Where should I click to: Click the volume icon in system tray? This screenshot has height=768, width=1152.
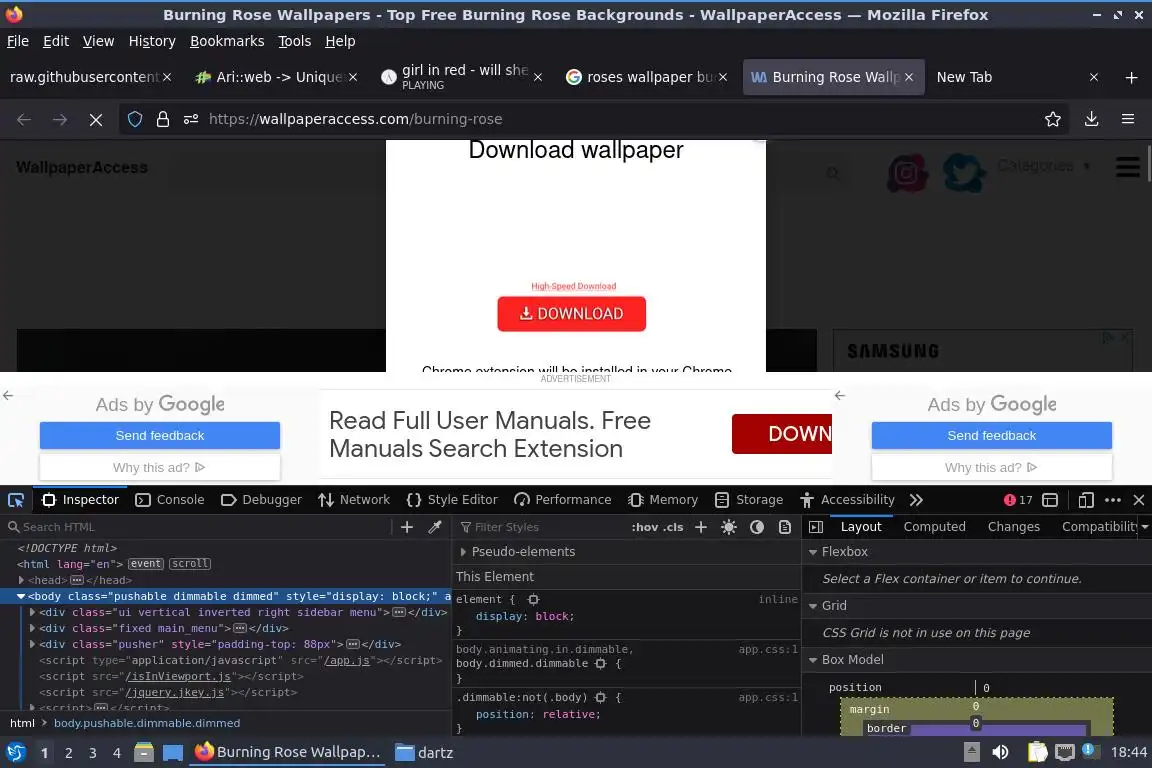click(x=1000, y=752)
